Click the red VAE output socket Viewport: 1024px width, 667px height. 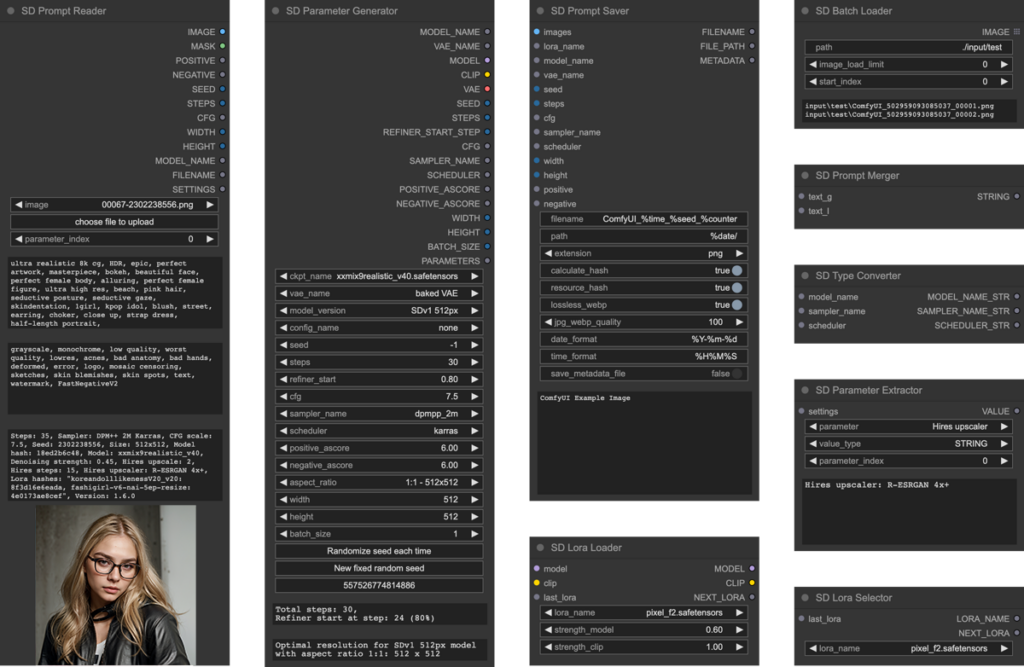[x=487, y=89]
